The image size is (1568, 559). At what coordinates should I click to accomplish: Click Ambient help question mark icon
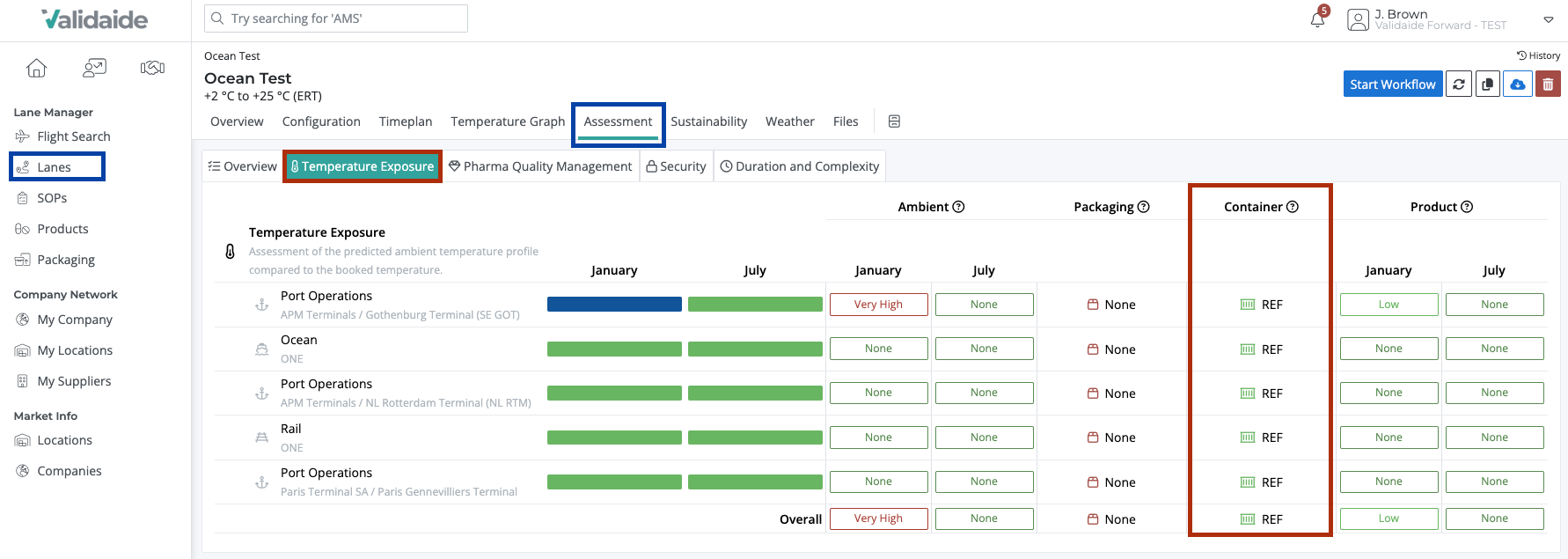(959, 207)
